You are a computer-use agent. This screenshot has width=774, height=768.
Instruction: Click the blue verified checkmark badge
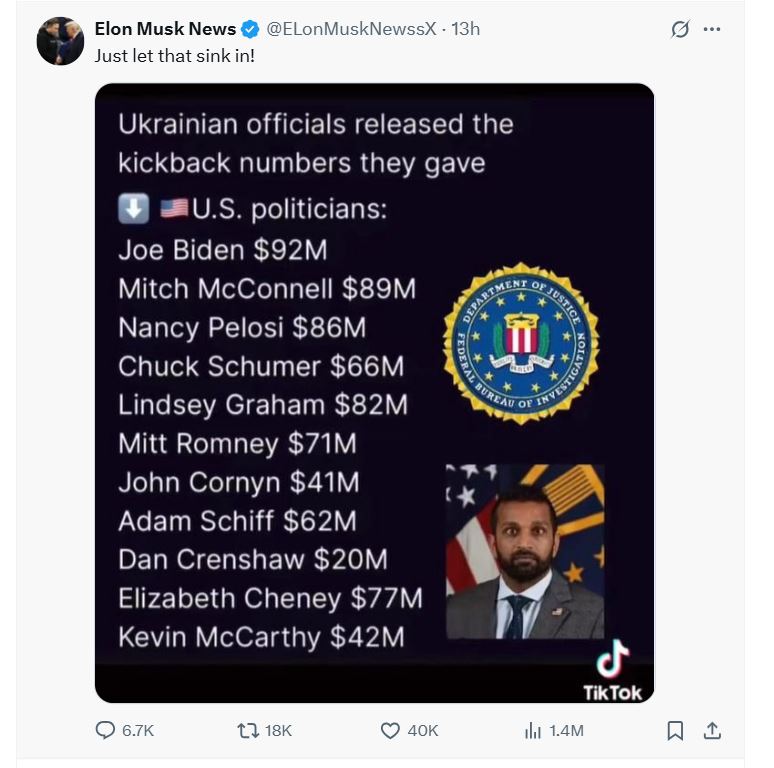click(x=250, y=29)
